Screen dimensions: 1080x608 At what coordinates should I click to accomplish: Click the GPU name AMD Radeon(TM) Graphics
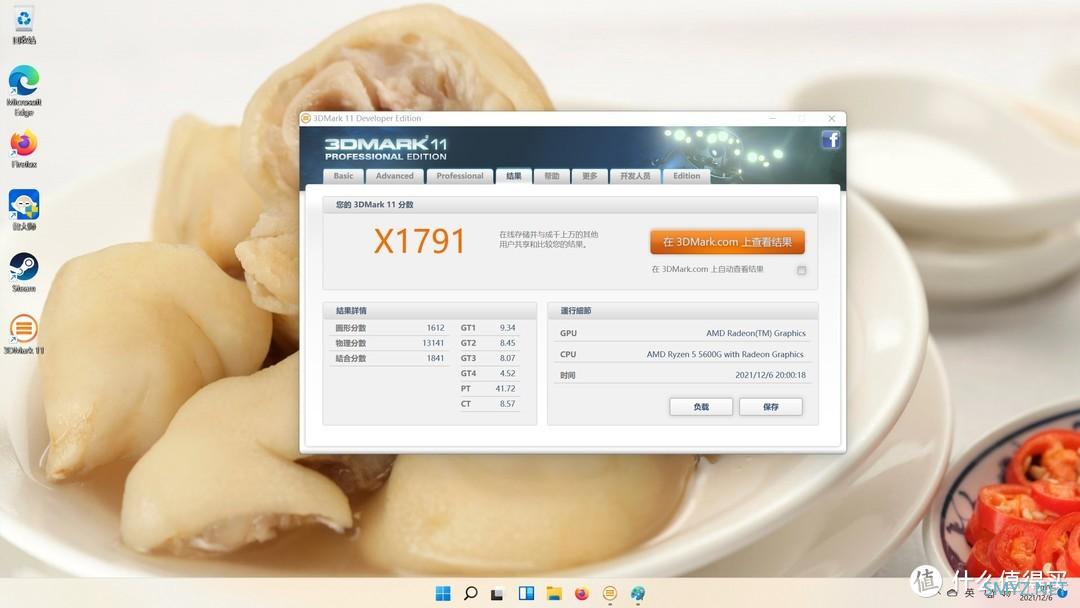756,333
